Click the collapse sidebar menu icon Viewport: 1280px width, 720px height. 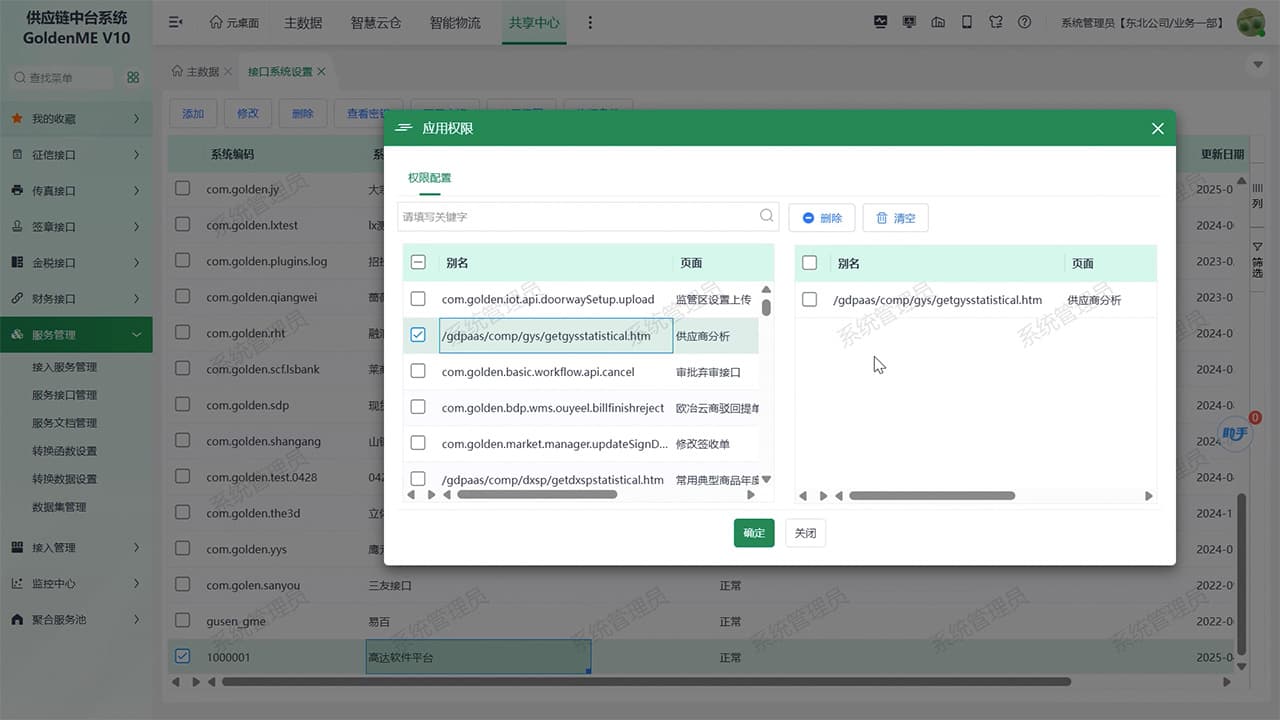click(175, 22)
